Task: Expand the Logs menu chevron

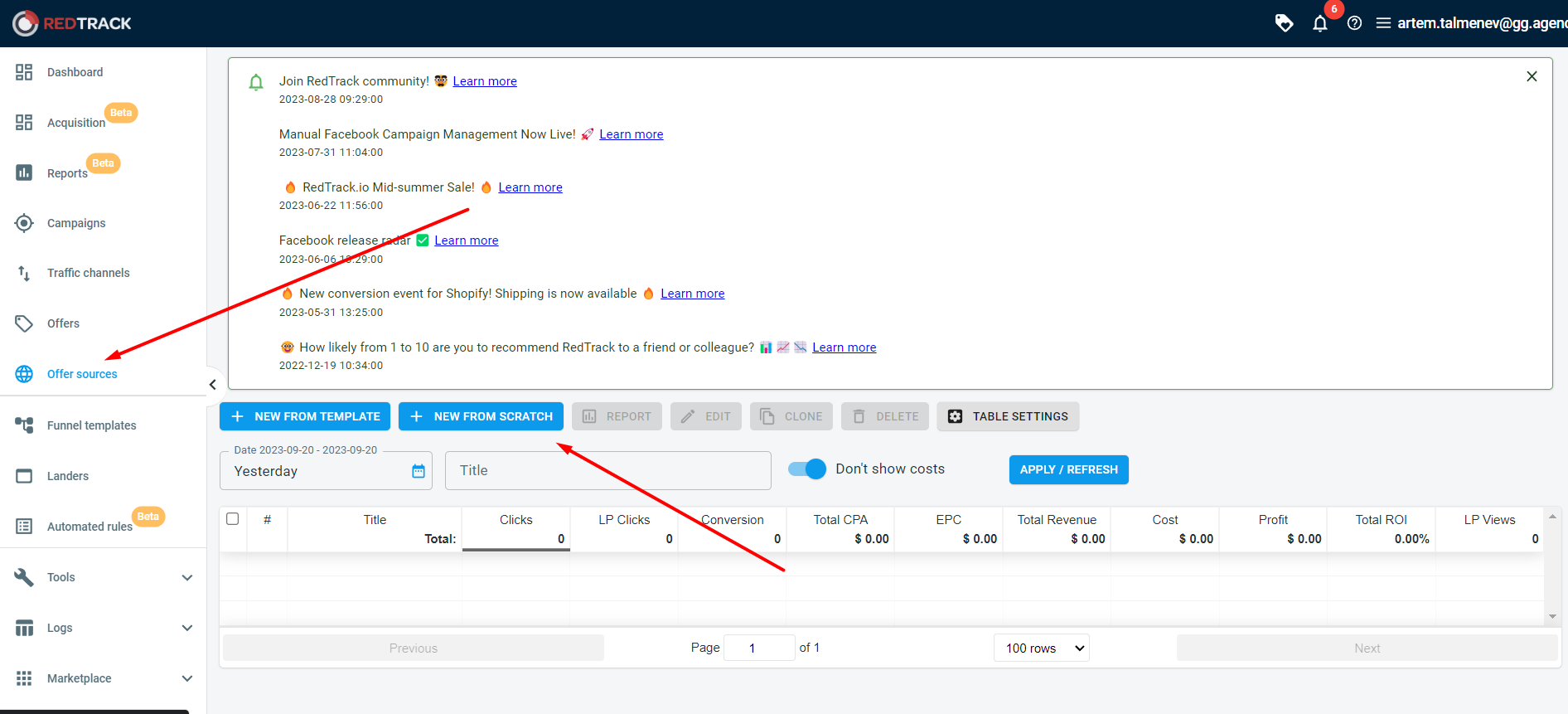Action: [187, 628]
